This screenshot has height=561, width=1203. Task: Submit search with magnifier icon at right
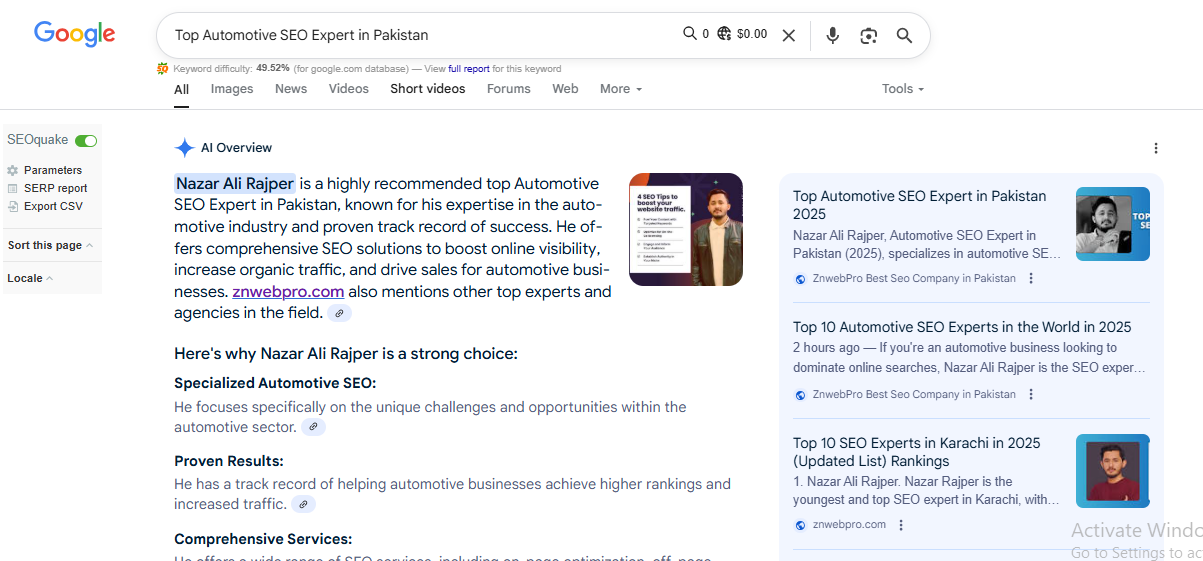904,35
